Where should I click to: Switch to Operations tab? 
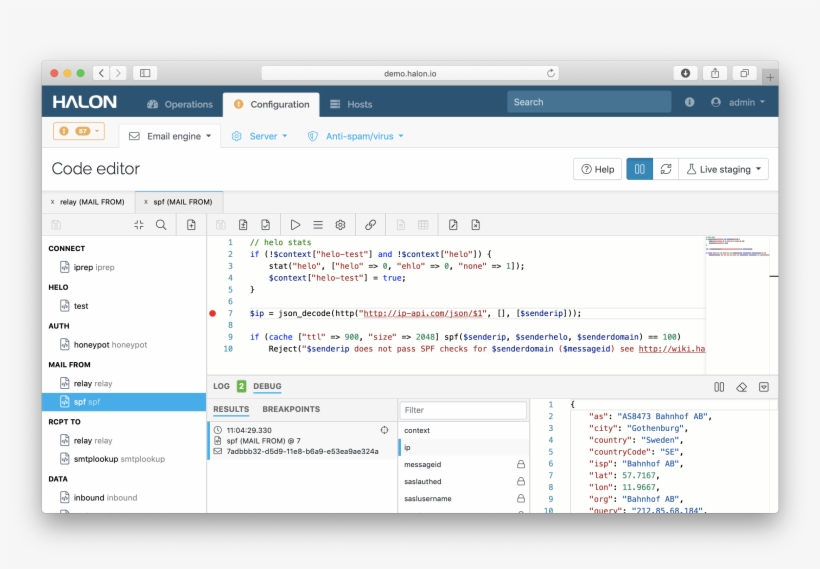coord(180,104)
